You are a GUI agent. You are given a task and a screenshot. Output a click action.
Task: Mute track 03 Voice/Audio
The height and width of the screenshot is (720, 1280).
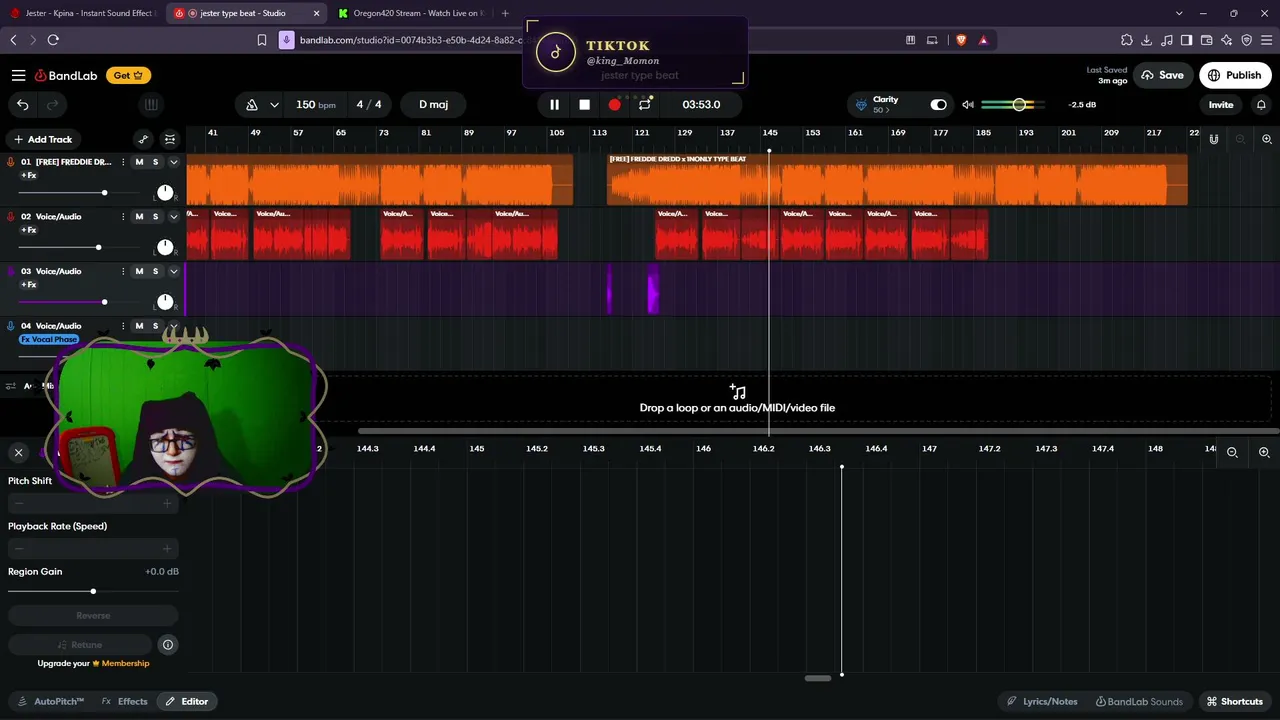point(139,272)
